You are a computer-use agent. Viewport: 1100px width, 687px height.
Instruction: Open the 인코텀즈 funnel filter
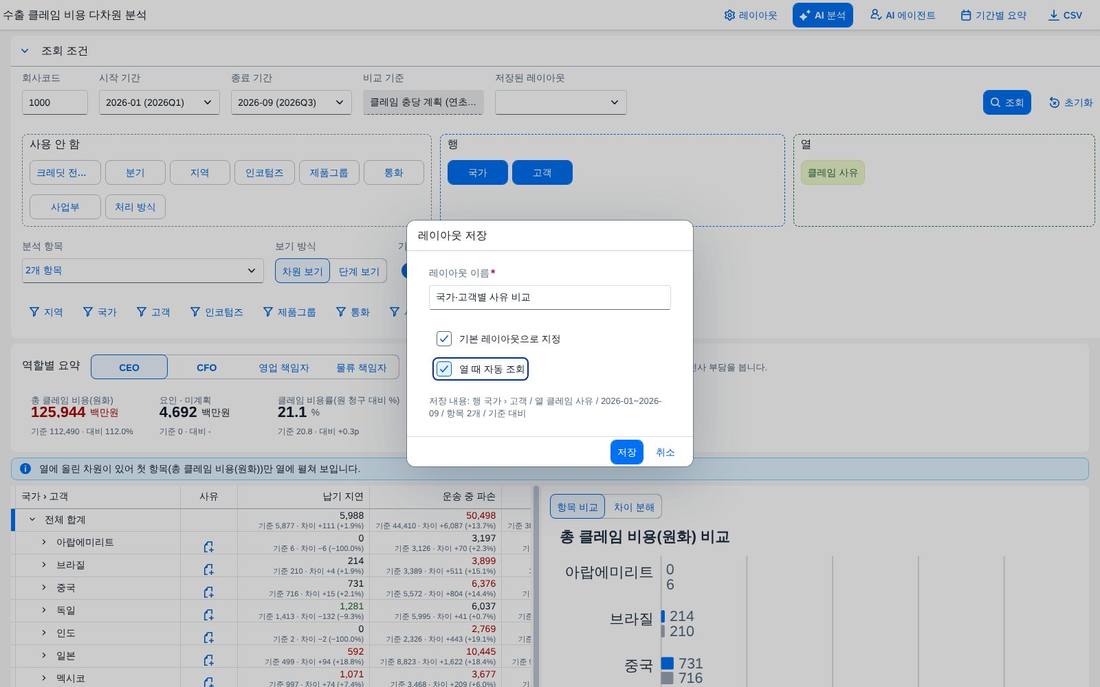pos(216,312)
